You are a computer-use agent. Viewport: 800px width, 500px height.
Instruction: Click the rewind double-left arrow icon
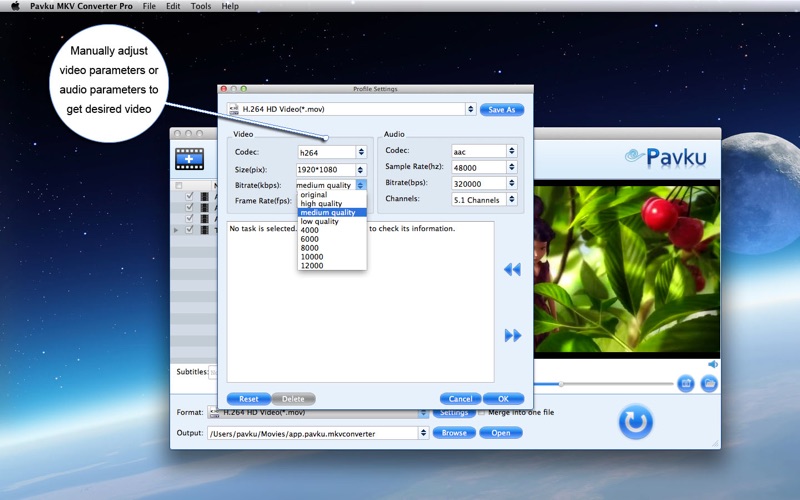(512, 269)
